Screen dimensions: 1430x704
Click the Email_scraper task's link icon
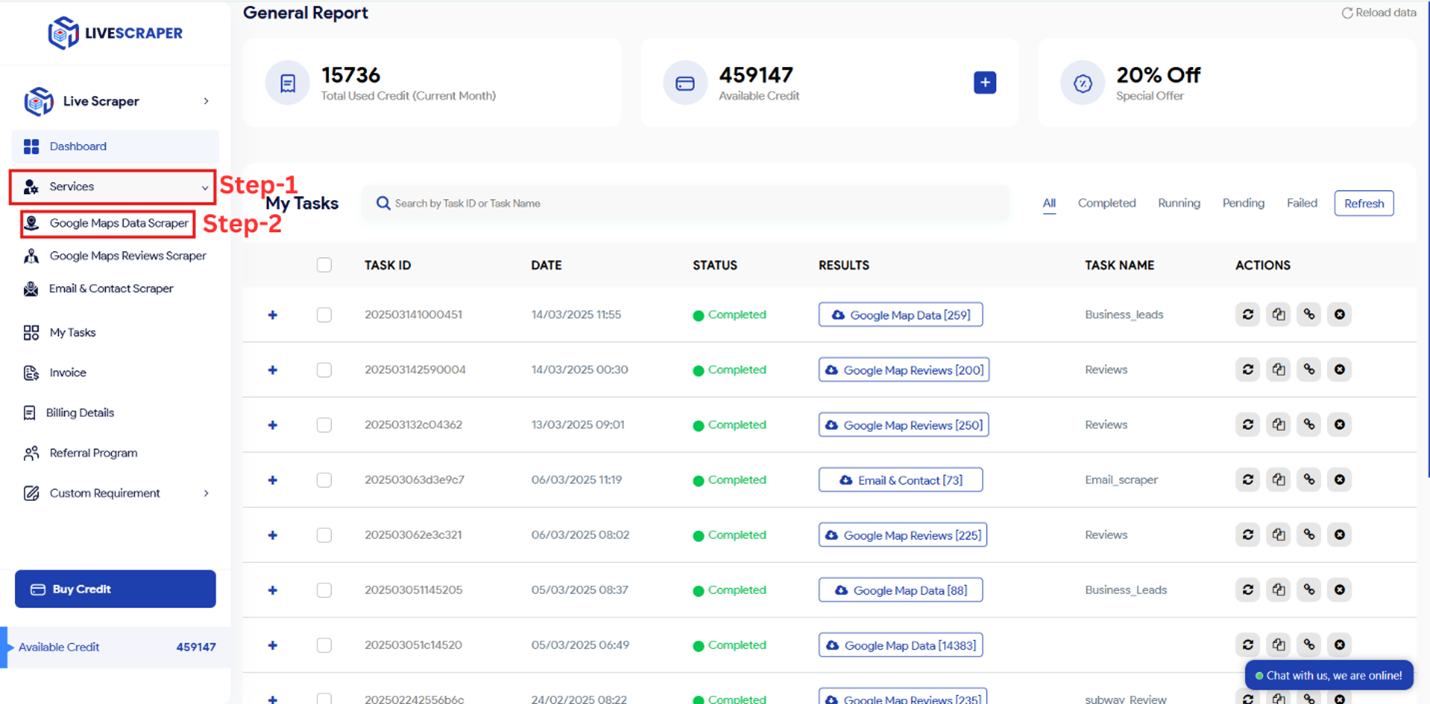[x=1309, y=479]
